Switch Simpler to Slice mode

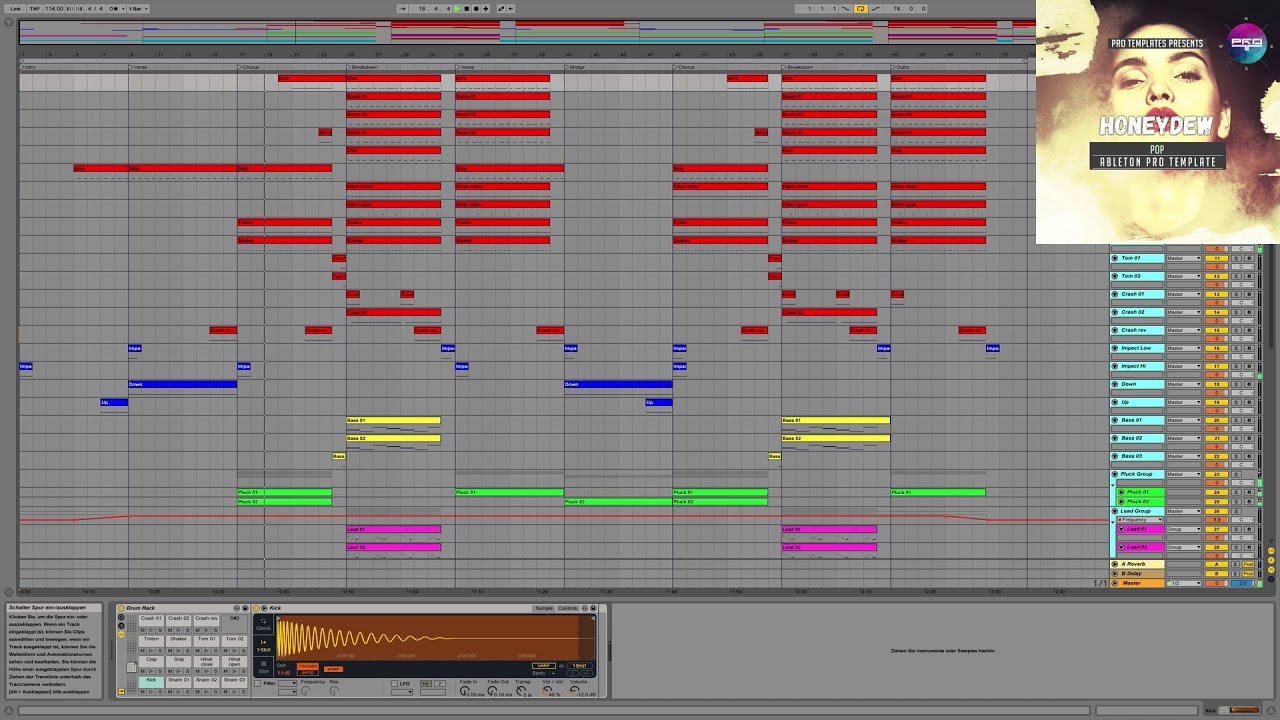pos(264,667)
